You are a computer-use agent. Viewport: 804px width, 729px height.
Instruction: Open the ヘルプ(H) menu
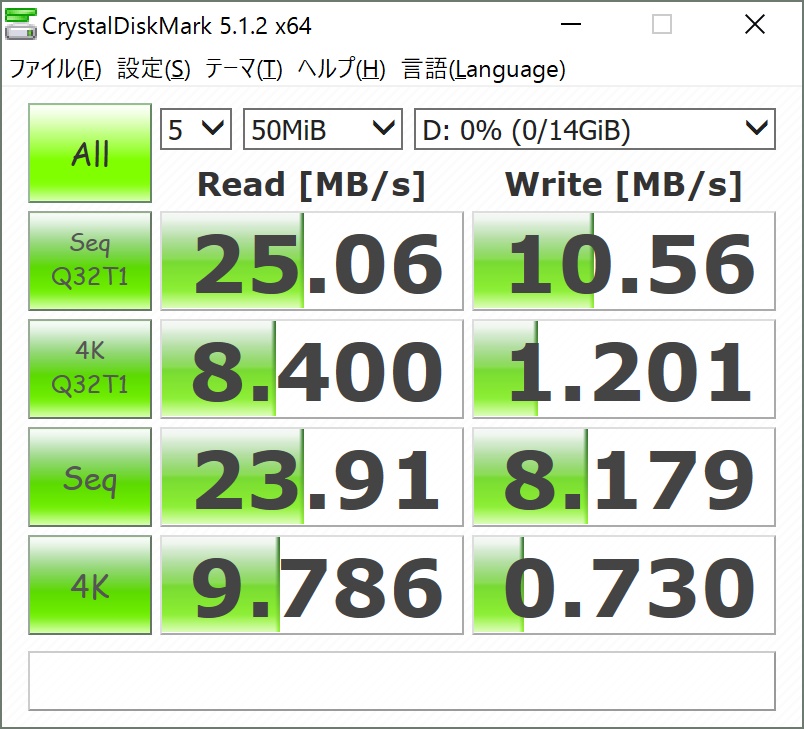click(341, 69)
